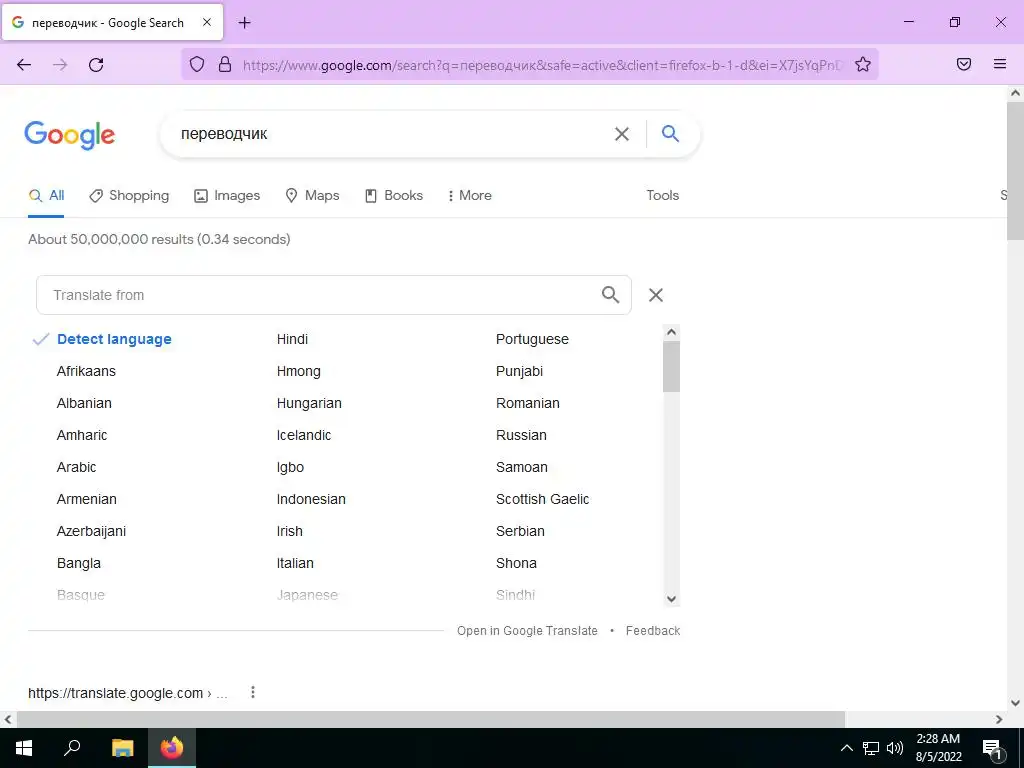Close the переводчик Google Search tab

coord(206,22)
